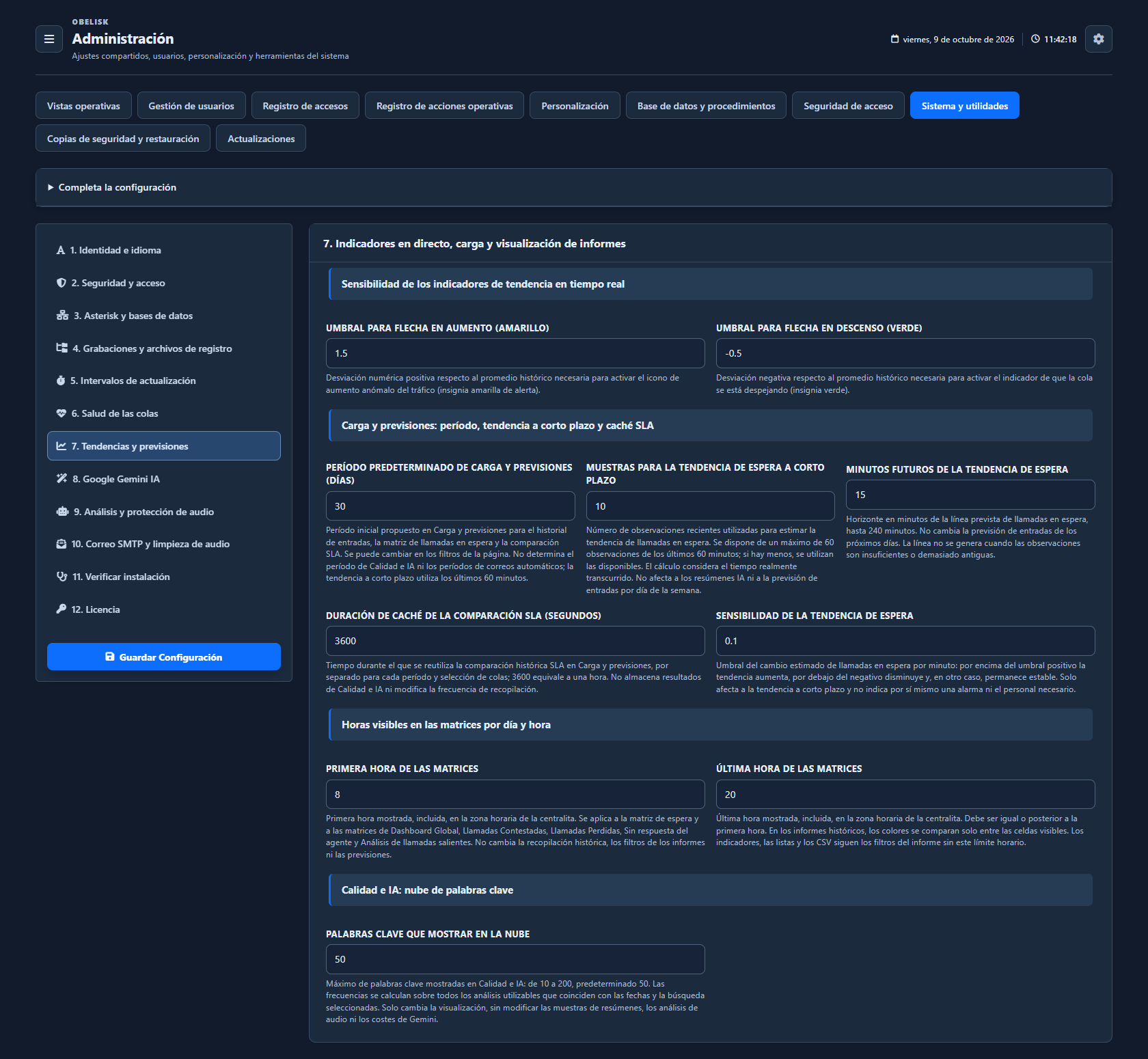Viewport: 1148px width, 1059px height.
Task: Select the Registro de acciones operativas tab
Action: [445, 106]
